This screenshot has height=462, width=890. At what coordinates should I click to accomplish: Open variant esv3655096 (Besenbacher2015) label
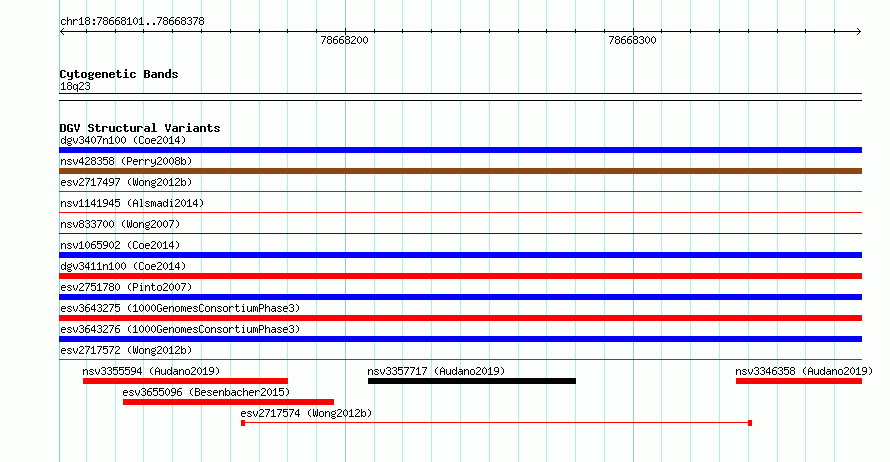206,392
